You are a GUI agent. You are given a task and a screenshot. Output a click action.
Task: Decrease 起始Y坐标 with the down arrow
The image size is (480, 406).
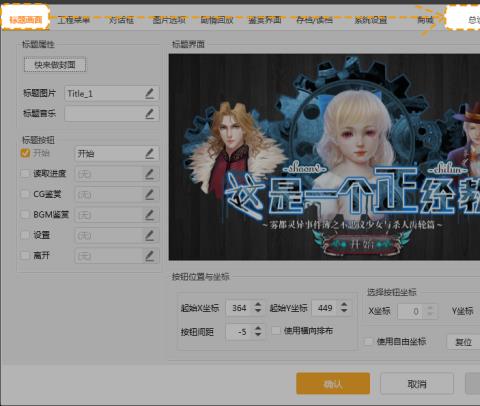click(344, 310)
